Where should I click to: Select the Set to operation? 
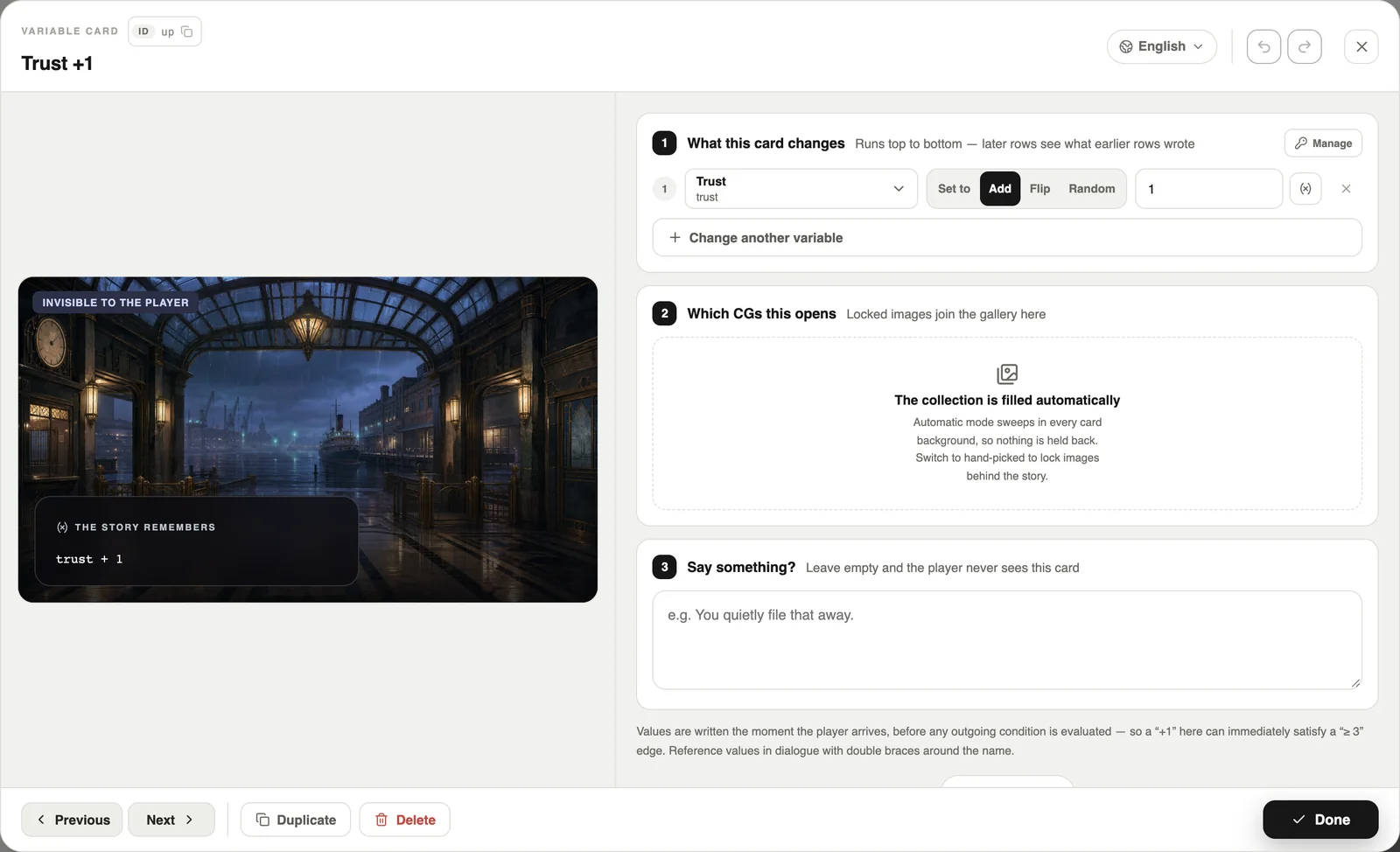pos(954,189)
